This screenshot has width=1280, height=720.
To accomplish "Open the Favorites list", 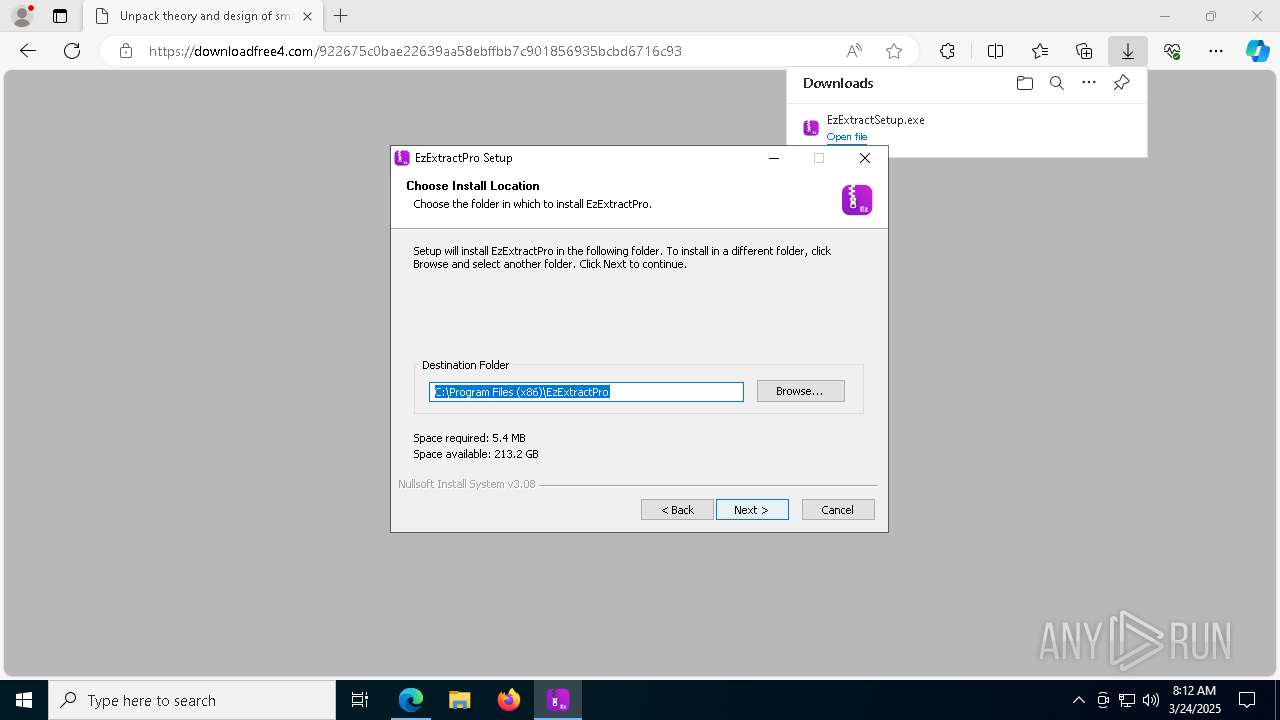I will point(1040,51).
